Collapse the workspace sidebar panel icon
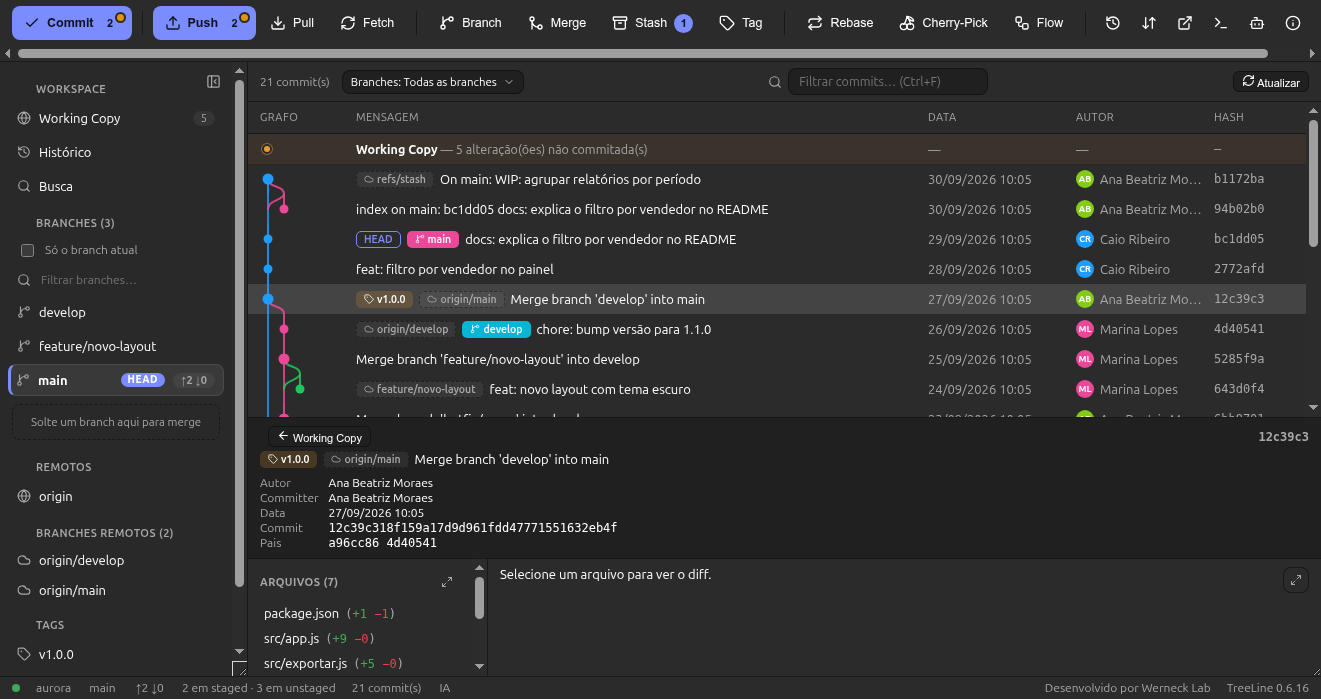The height and width of the screenshot is (699, 1321). pyautogui.click(x=213, y=82)
